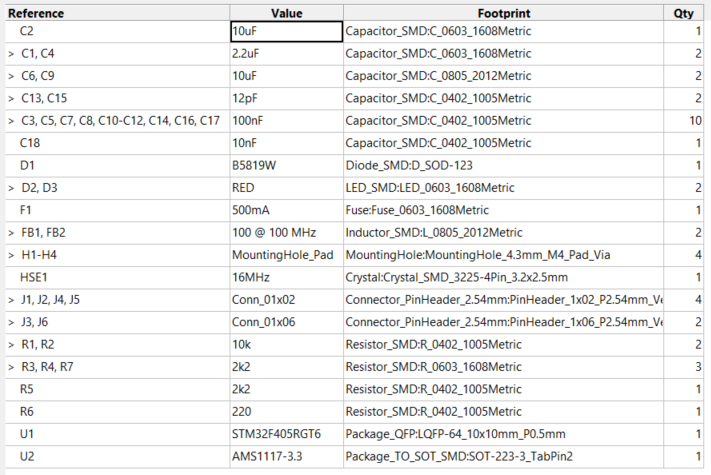711x475 pixels.
Task: Select the 10uF value cell for C2
Action: 286,32
